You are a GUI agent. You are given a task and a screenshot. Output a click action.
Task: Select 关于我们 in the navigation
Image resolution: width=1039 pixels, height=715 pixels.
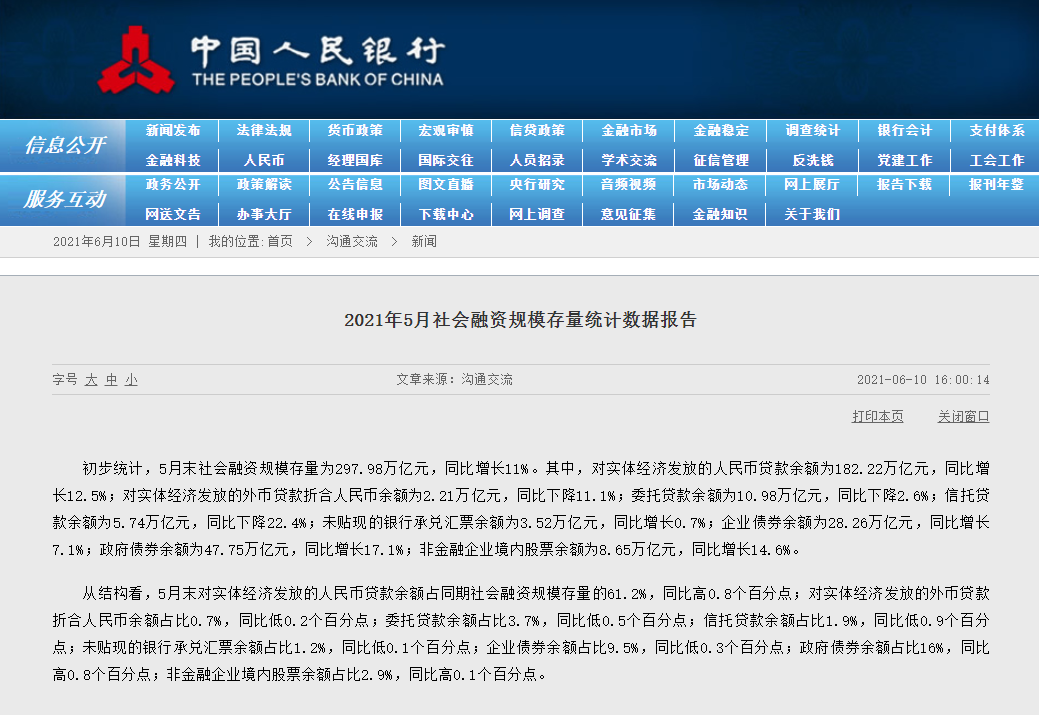812,214
